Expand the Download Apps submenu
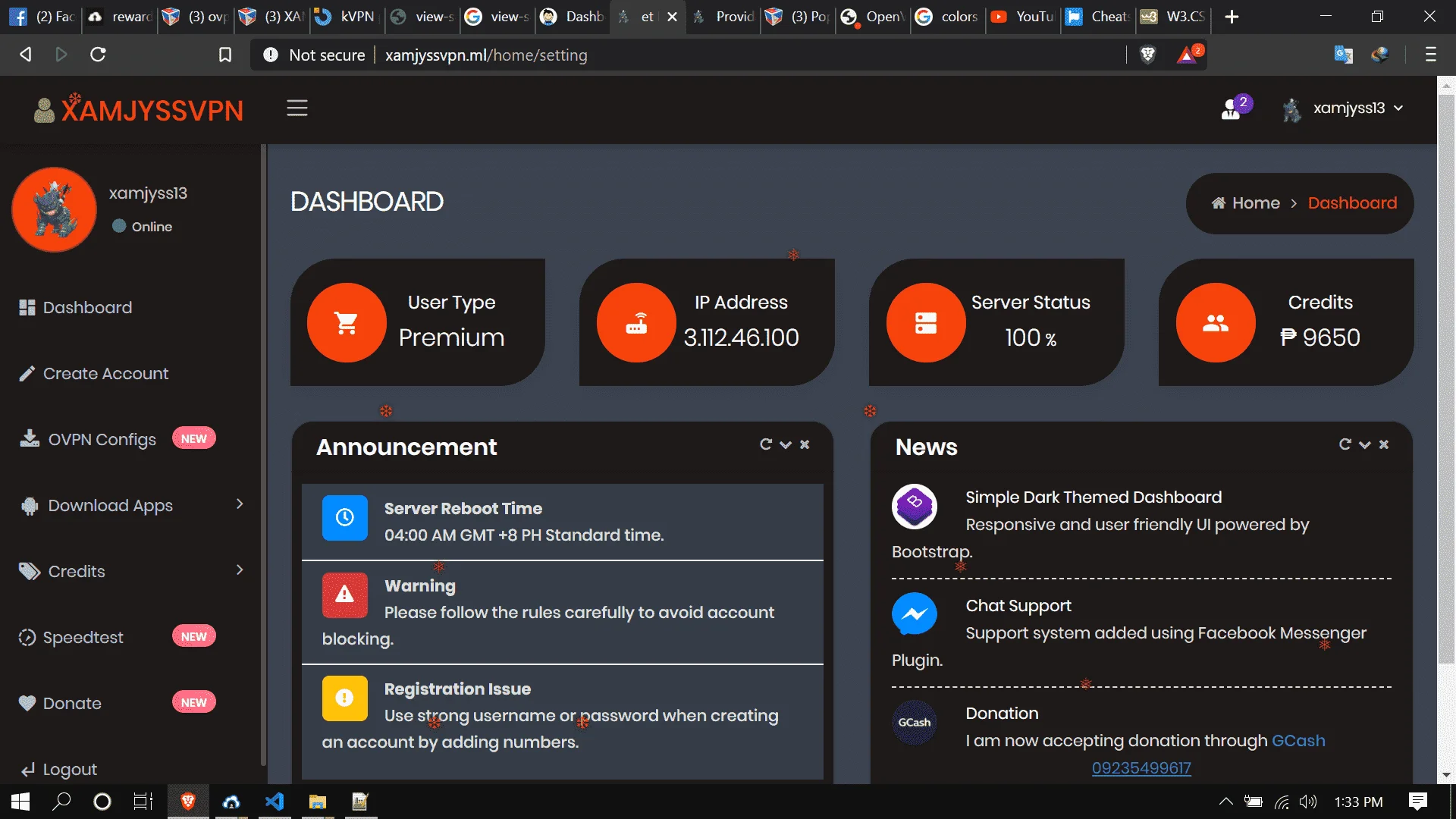 coord(132,505)
